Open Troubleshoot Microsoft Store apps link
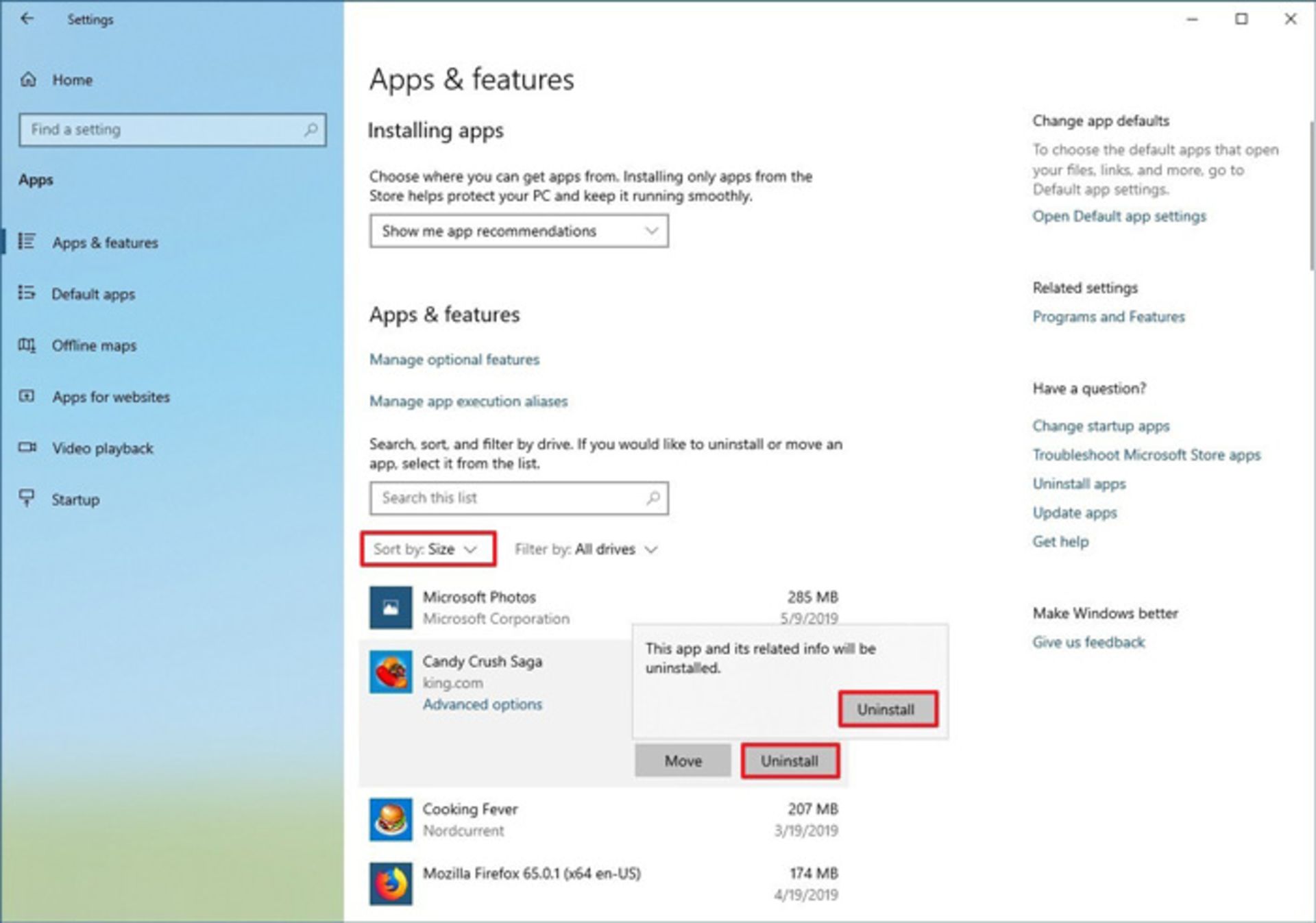This screenshot has height=923, width=1316. tap(1147, 455)
